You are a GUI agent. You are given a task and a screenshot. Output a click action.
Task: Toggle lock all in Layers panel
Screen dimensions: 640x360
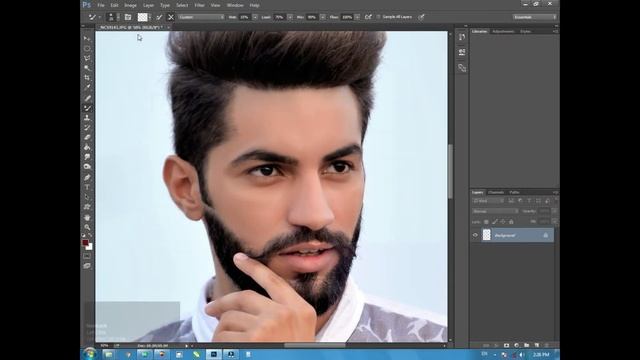pyautogui.click(x=511, y=222)
